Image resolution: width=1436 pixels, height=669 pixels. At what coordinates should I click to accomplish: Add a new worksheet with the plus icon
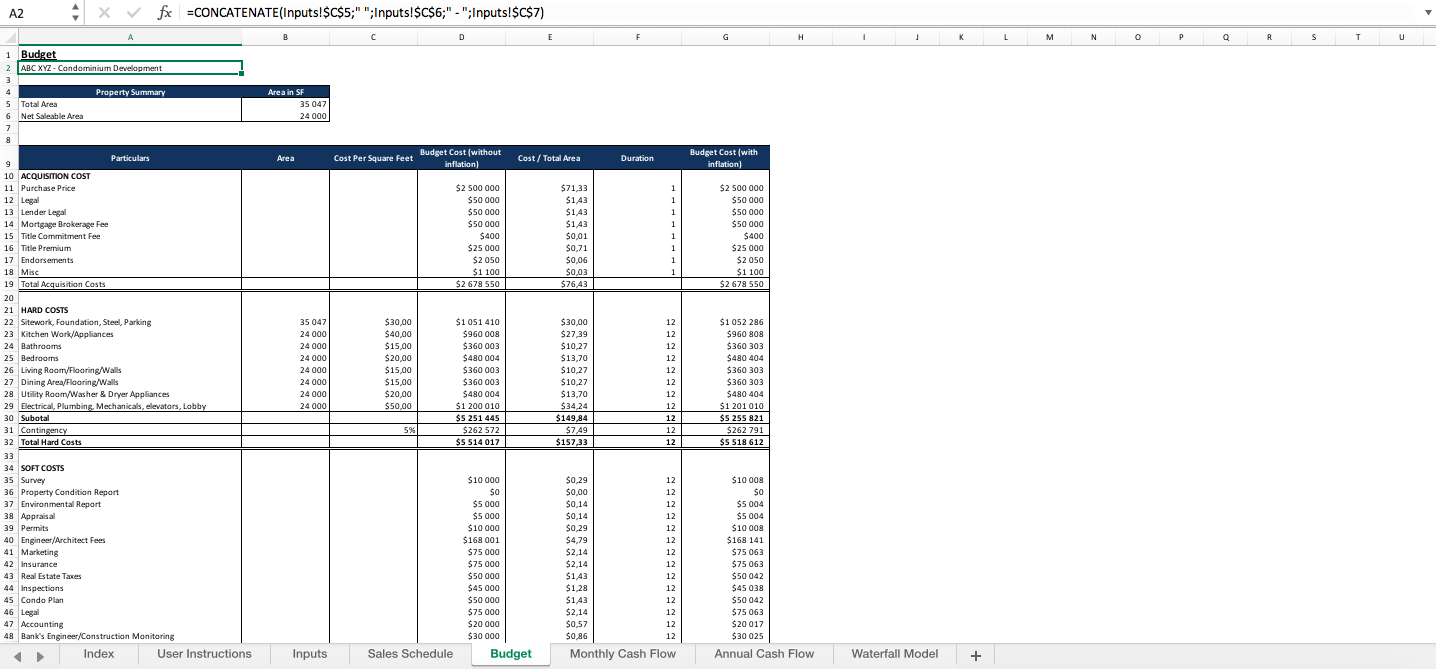[975, 655]
